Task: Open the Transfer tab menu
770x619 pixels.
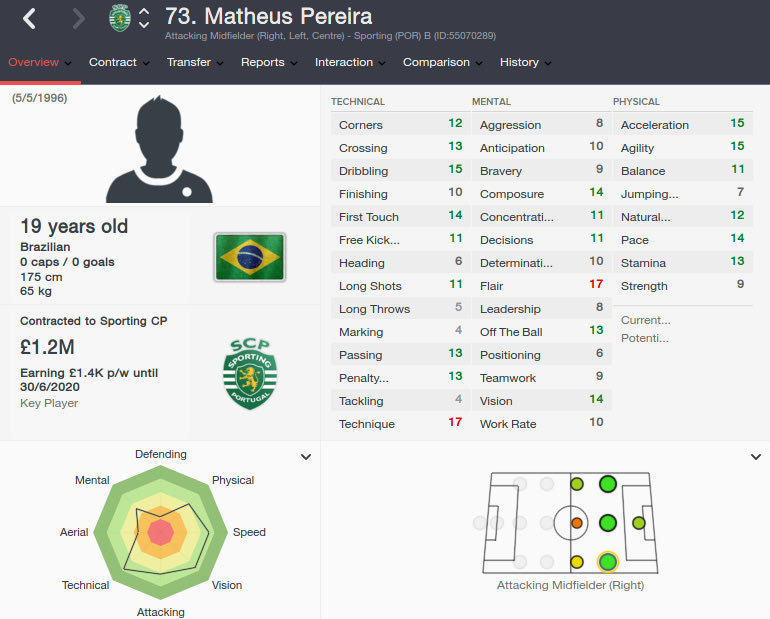Action: pyautogui.click(x=195, y=62)
